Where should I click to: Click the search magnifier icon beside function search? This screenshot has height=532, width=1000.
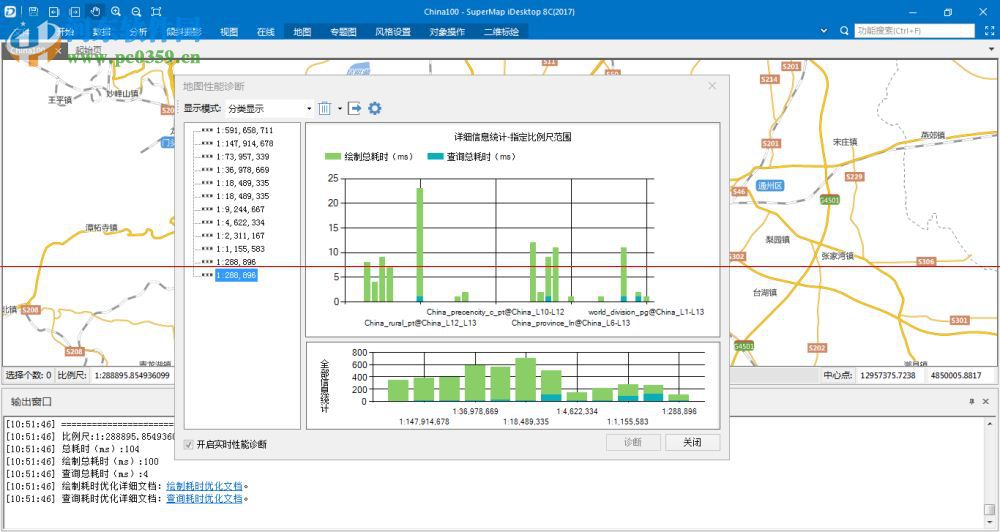click(x=844, y=31)
